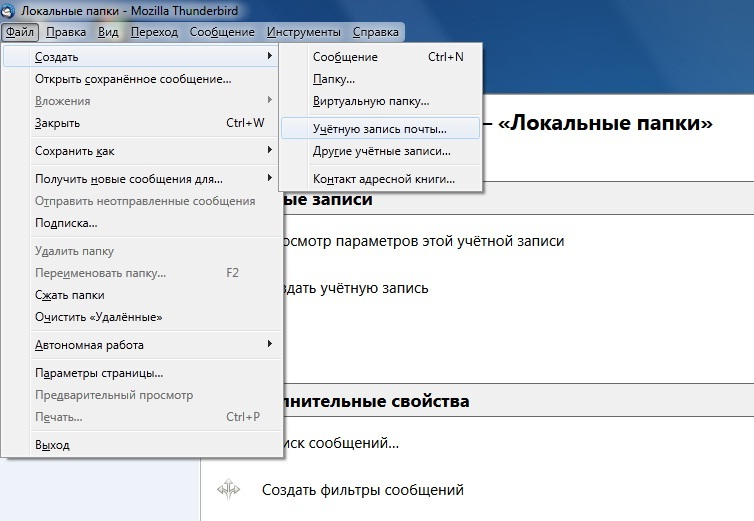Image resolution: width=754 pixels, height=521 pixels.
Task: Select «Контакт адресной книги...» item
Action: pyautogui.click(x=383, y=179)
